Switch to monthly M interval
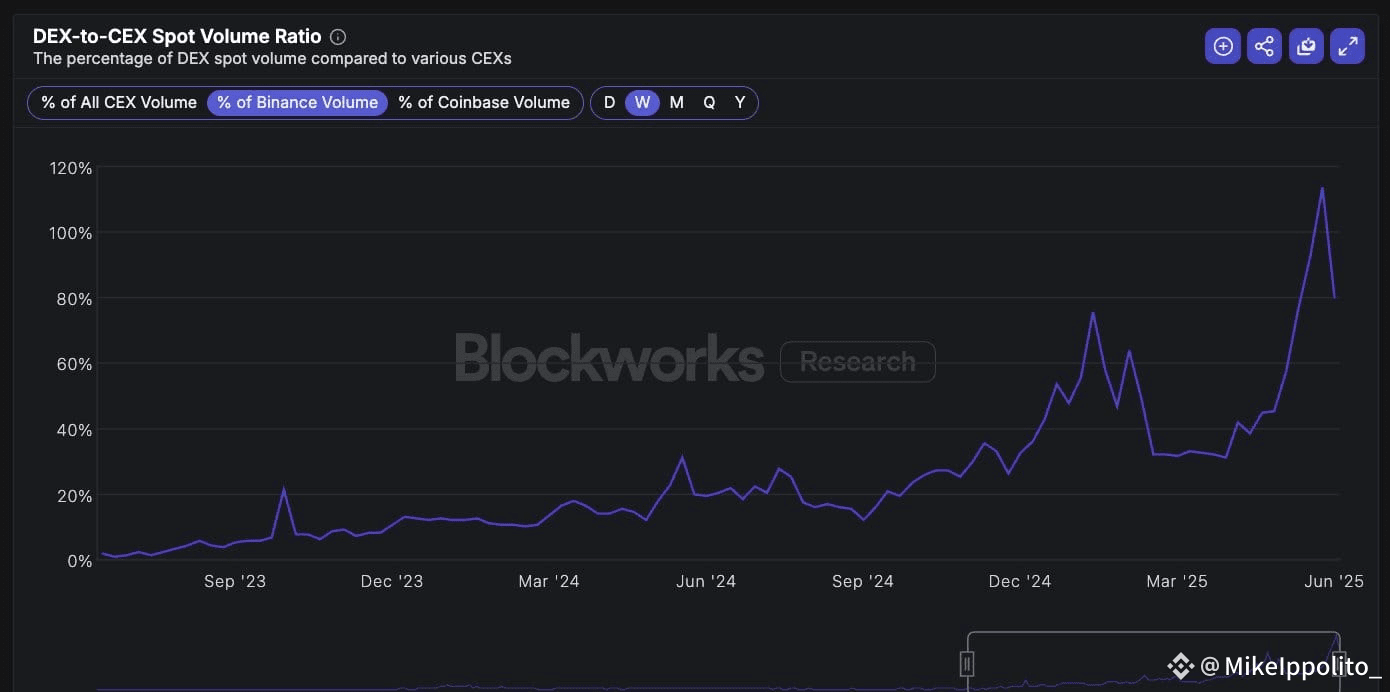Viewport: 1390px width, 692px height. pyautogui.click(x=677, y=102)
